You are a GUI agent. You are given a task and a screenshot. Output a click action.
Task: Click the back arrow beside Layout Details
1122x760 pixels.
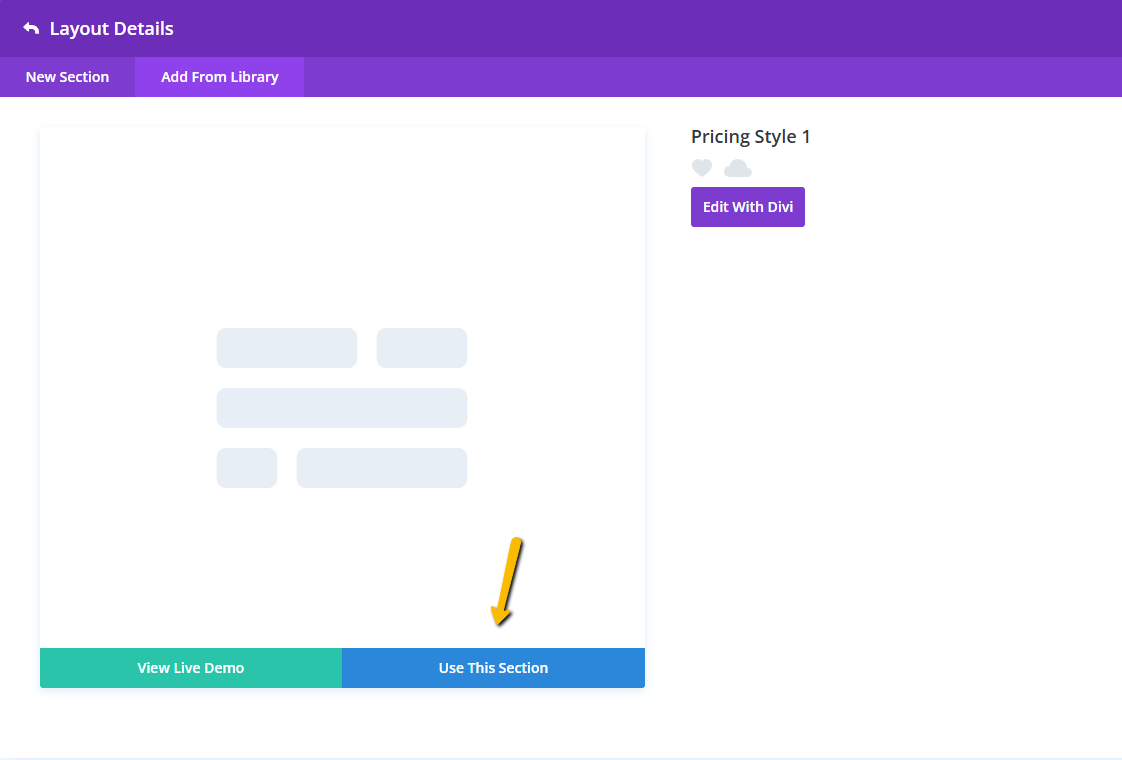click(x=31, y=29)
